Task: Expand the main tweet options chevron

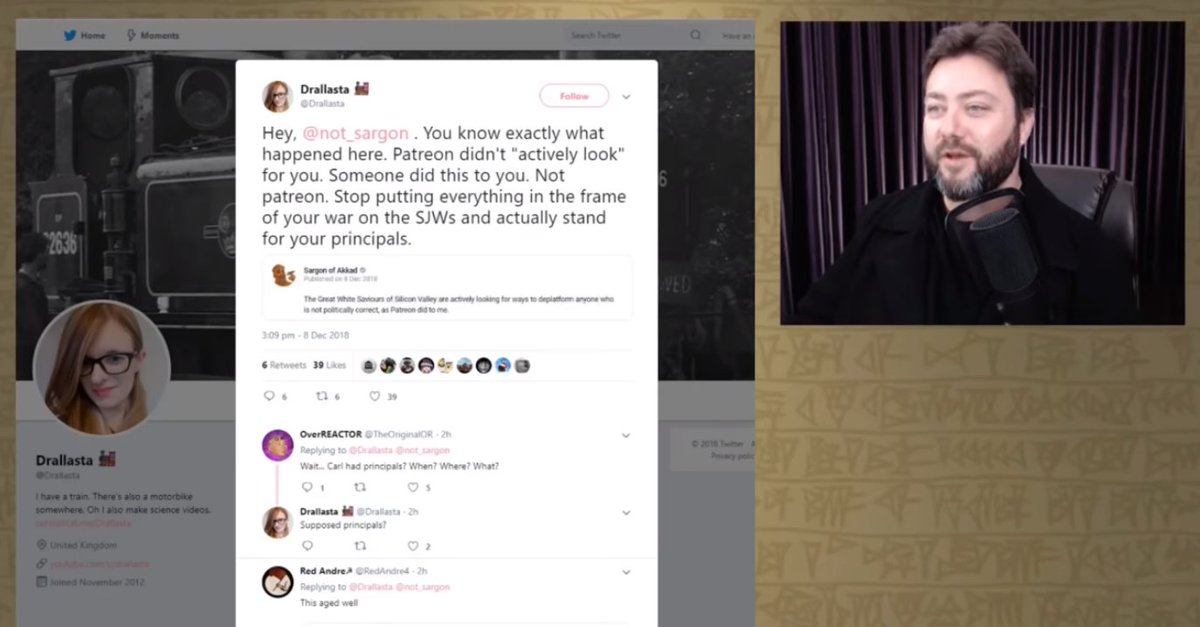Action: [627, 97]
